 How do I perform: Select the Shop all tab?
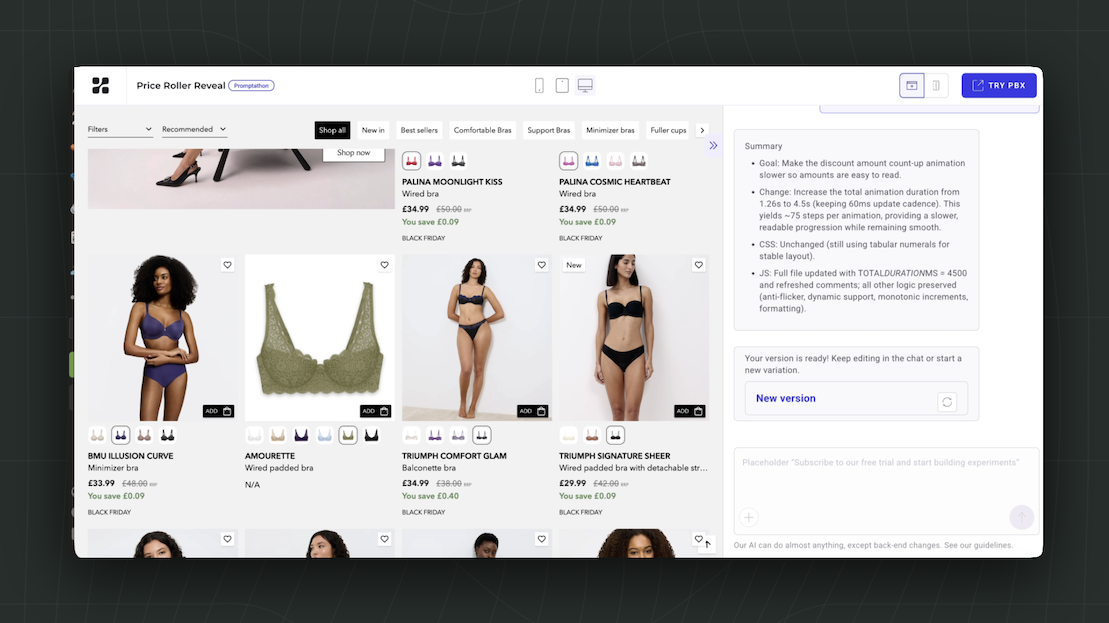pos(332,130)
